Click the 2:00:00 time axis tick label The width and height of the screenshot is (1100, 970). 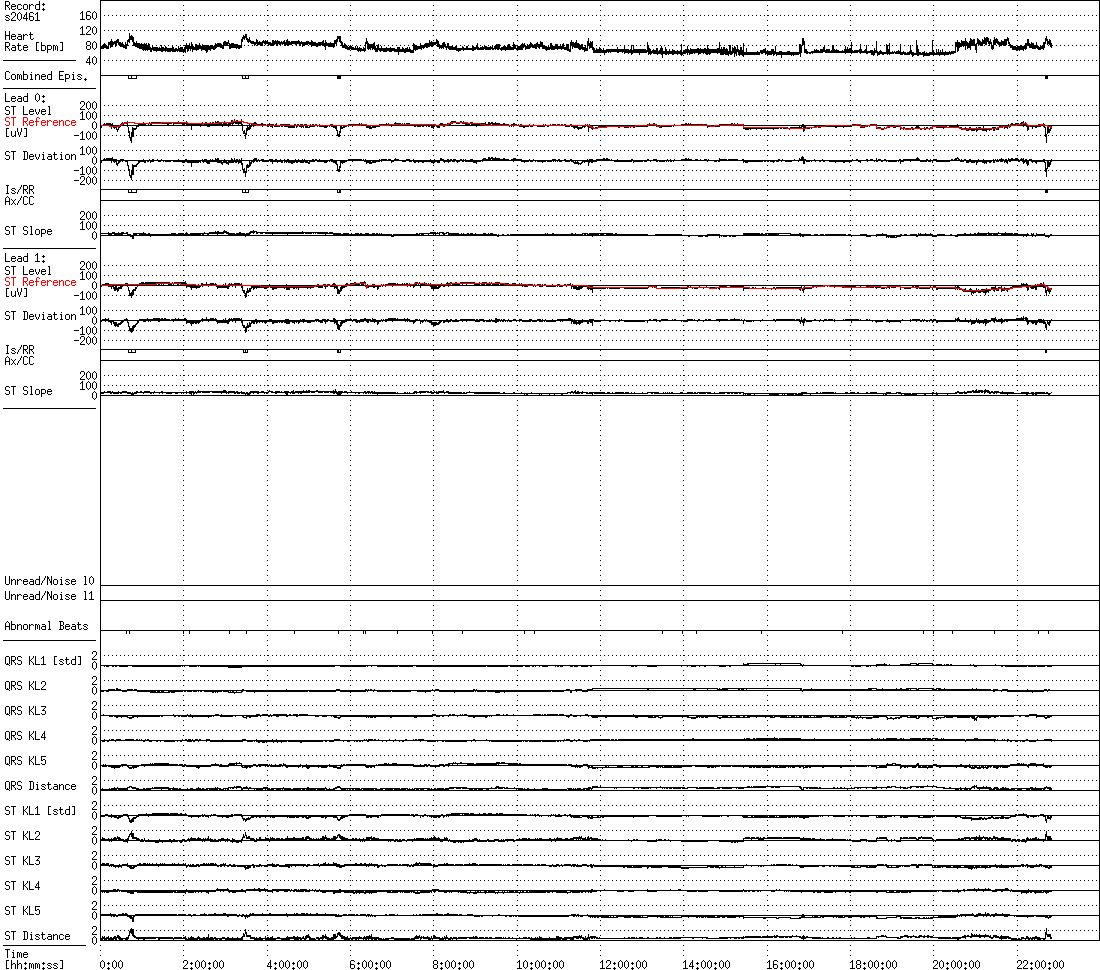(205, 964)
